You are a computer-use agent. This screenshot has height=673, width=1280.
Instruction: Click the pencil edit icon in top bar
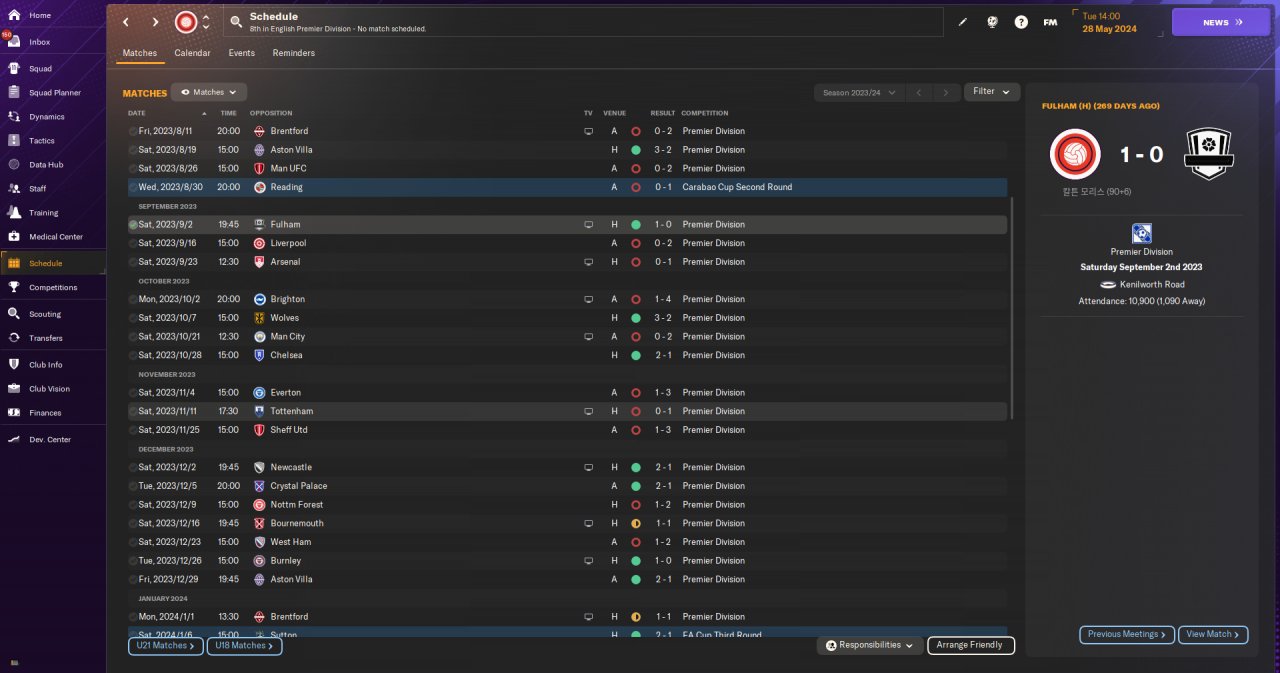click(x=963, y=22)
